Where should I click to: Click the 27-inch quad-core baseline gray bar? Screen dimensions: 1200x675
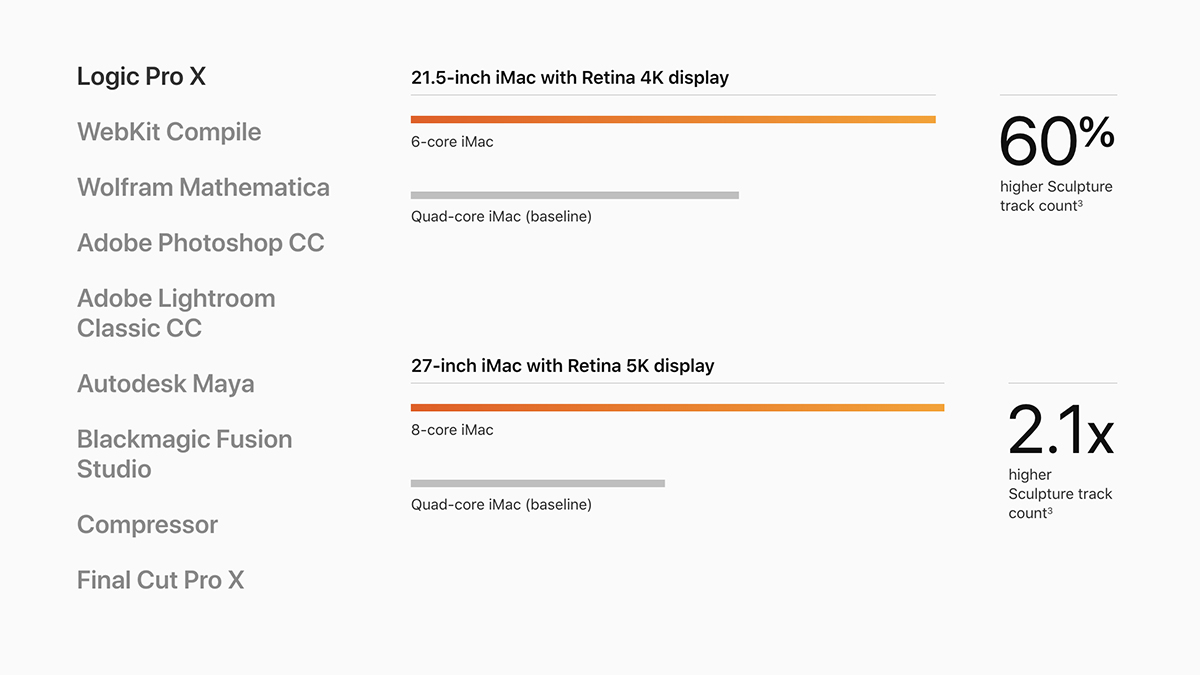[538, 483]
